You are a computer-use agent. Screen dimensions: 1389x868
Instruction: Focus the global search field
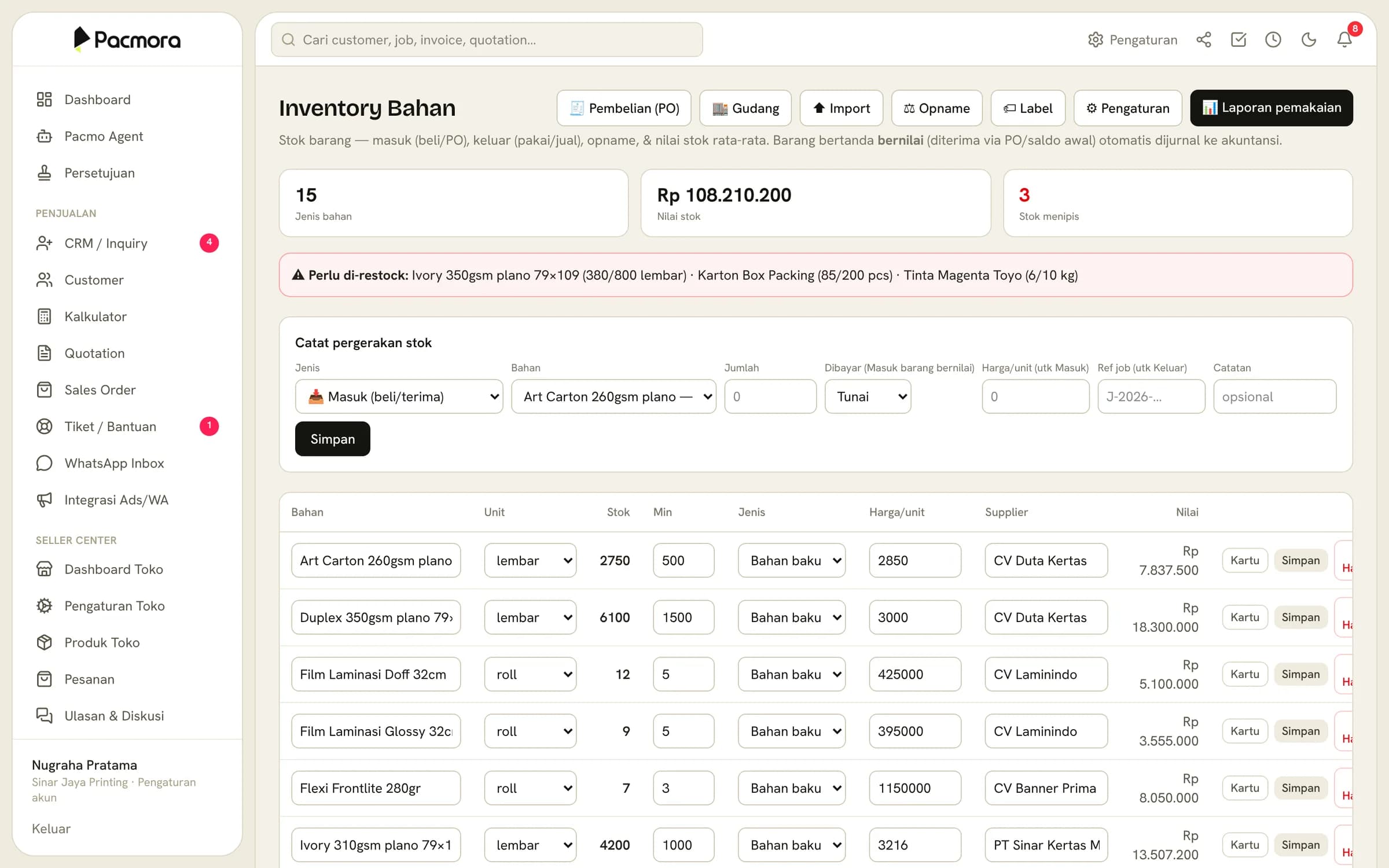tap(487, 40)
